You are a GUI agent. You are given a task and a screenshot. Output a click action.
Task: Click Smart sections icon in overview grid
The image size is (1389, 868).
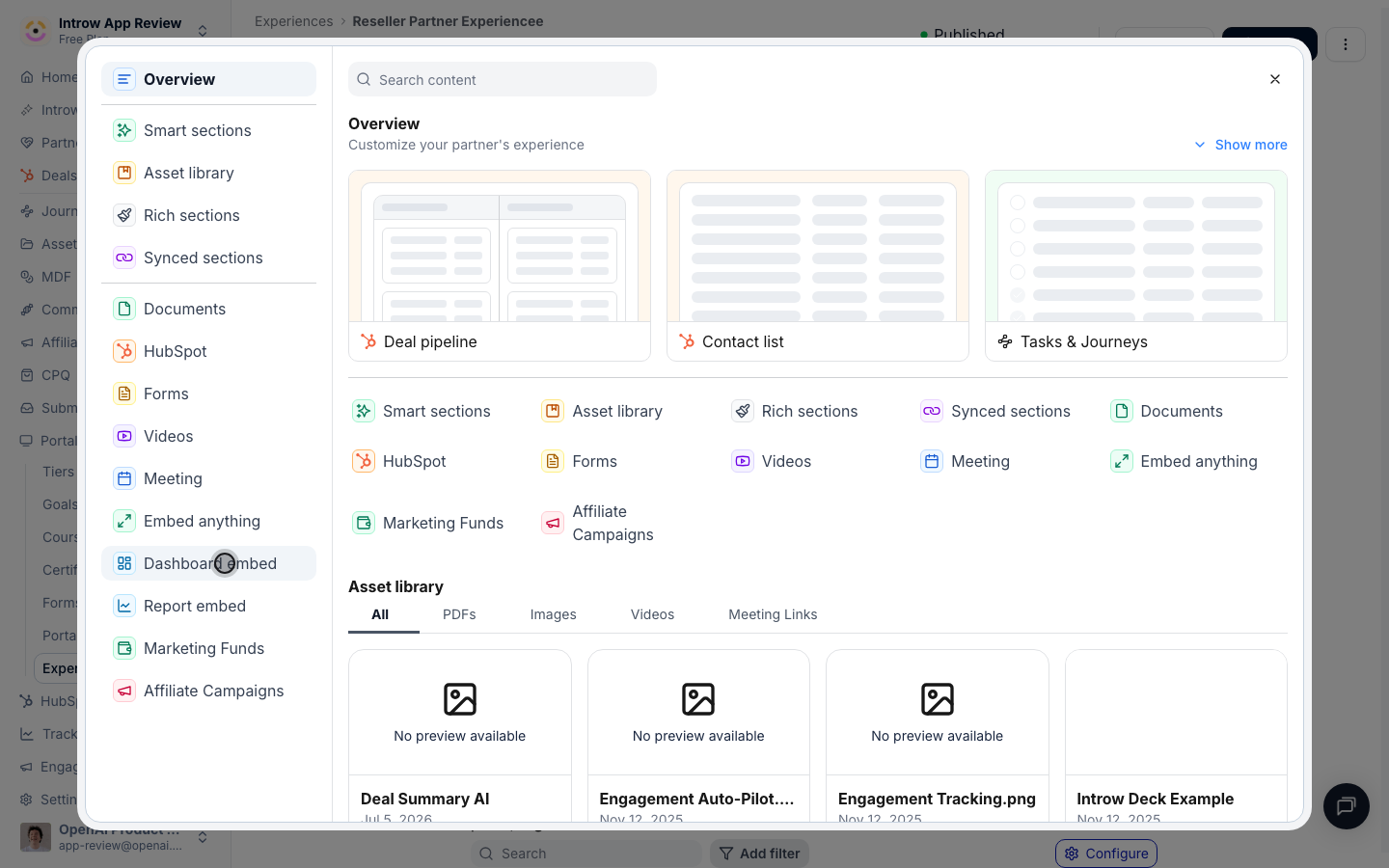(x=364, y=411)
